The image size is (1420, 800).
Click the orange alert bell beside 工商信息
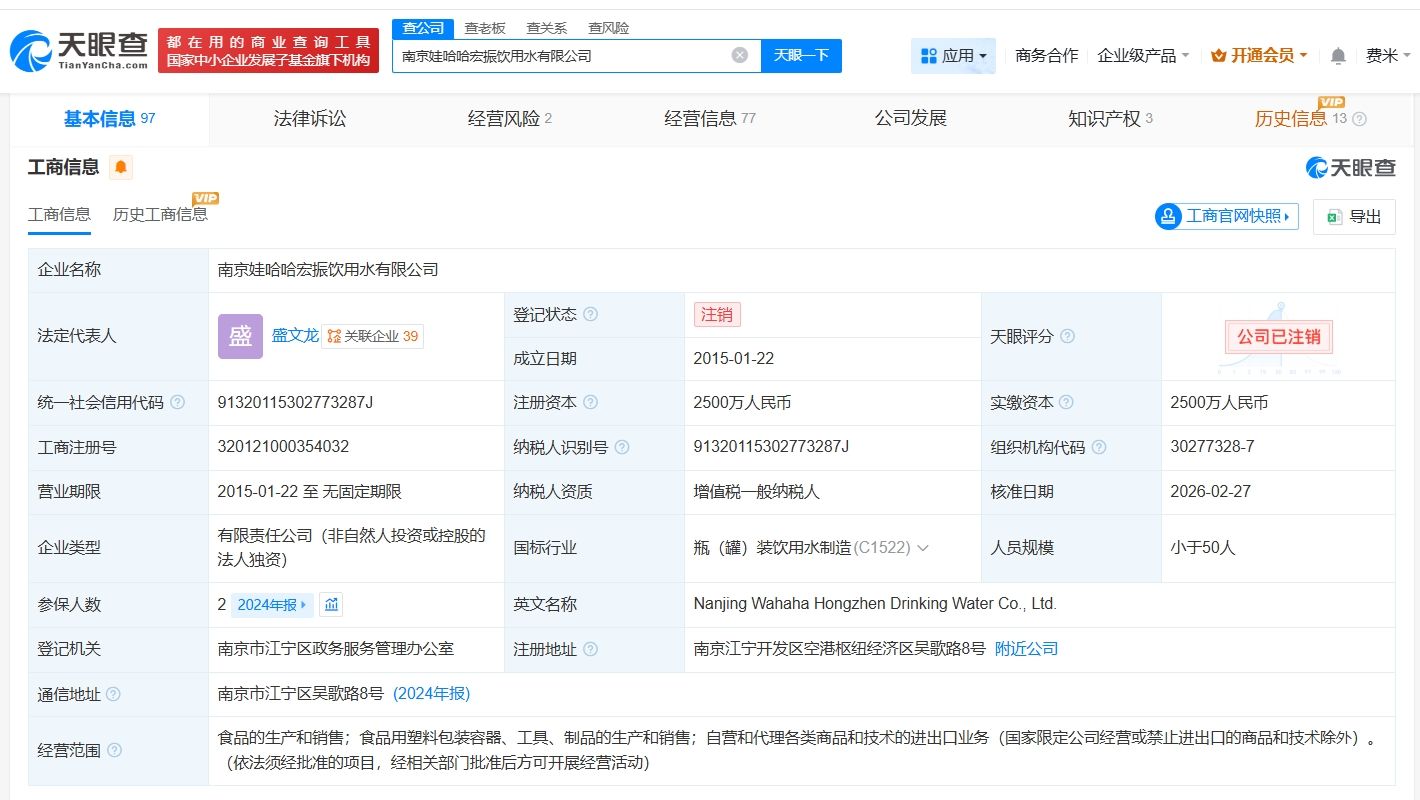[121, 167]
